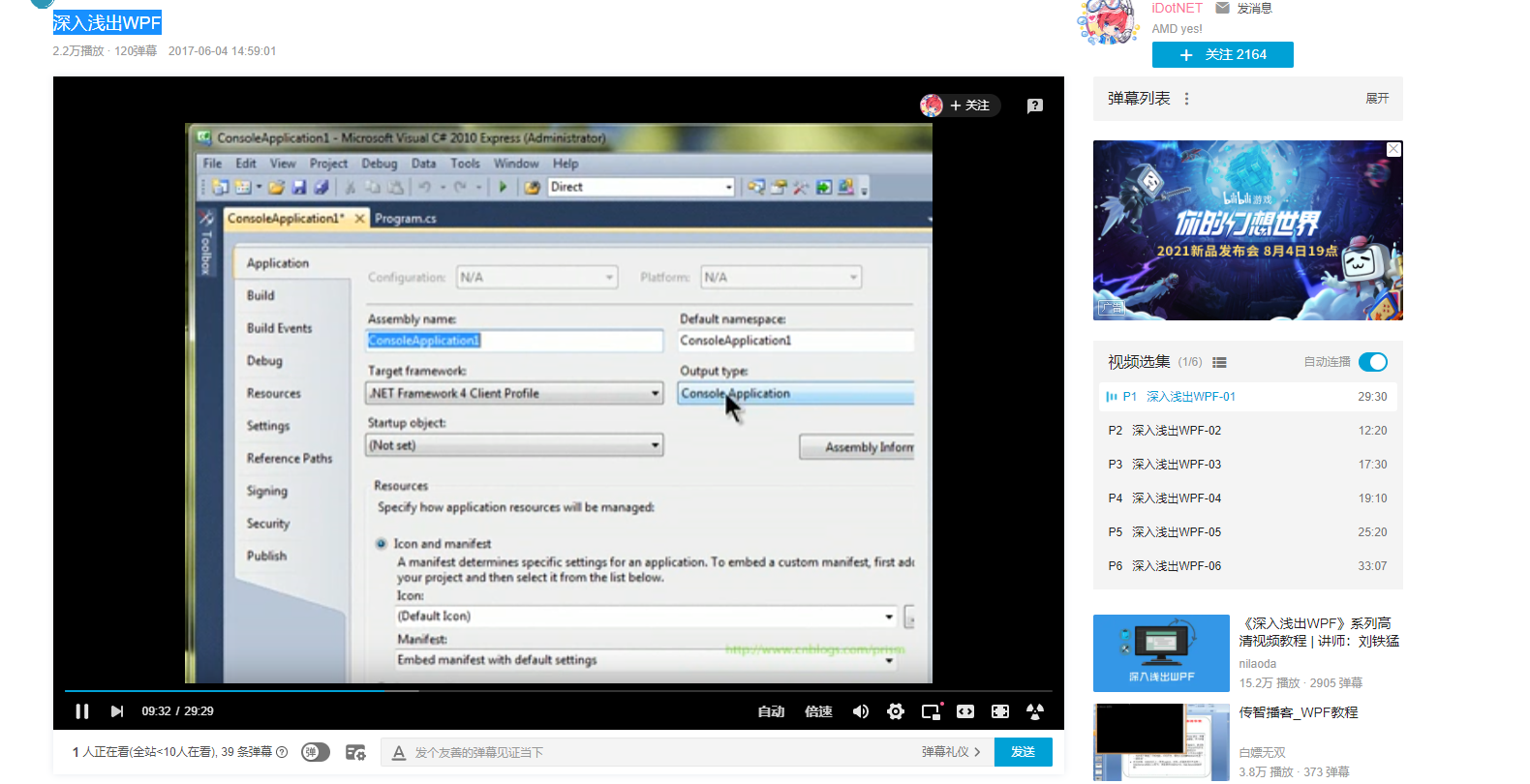Open the player settings gear
This screenshot has width=1530, height=784.
(x=896, y=711)
